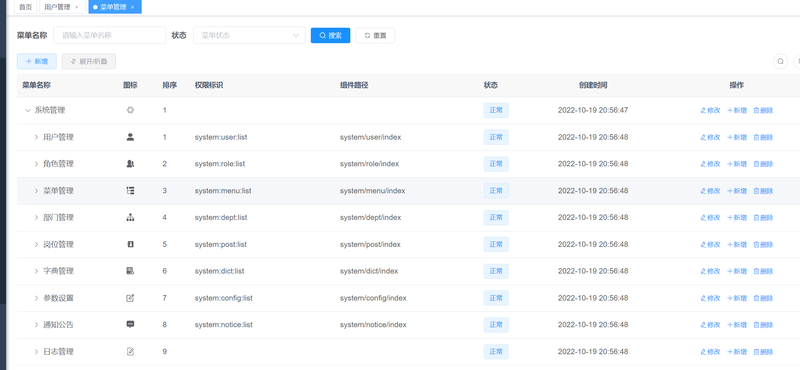Expand the 岗位管理 row

(x=36, y=244)
